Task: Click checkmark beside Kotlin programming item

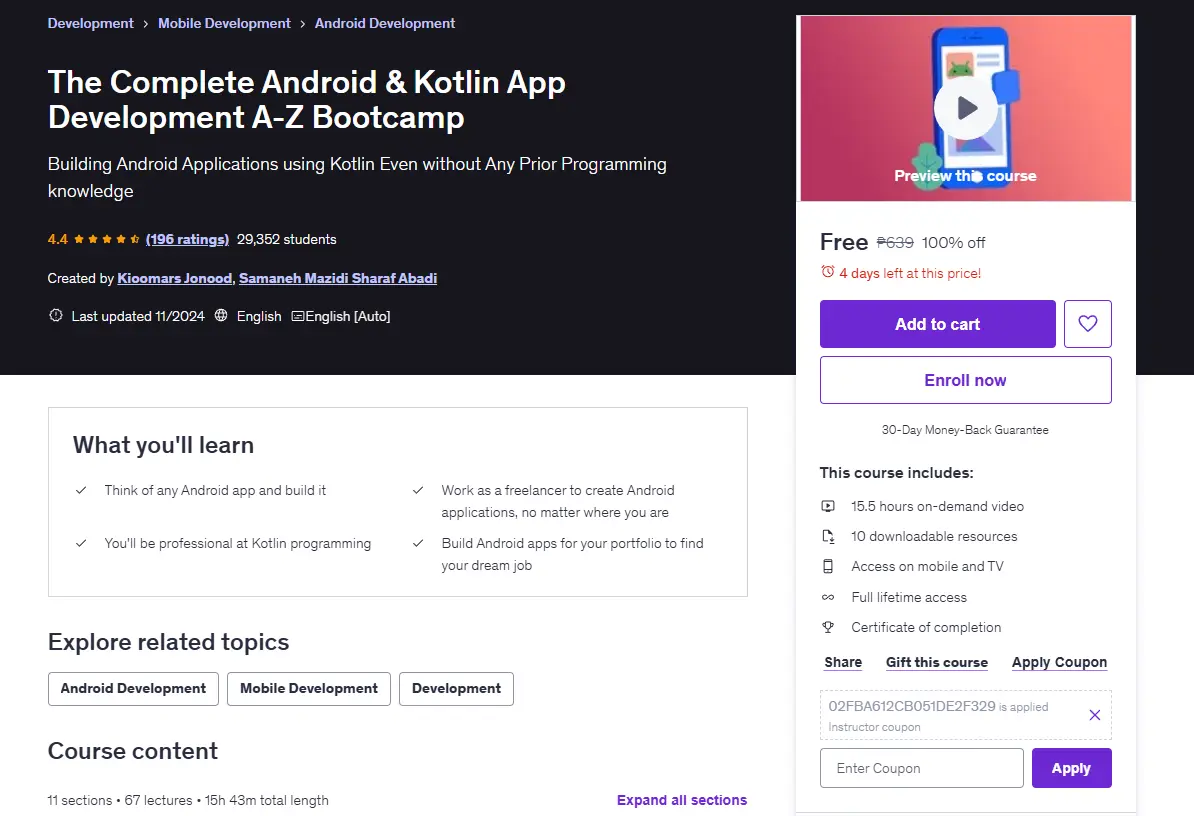Action: pos(81,543)
